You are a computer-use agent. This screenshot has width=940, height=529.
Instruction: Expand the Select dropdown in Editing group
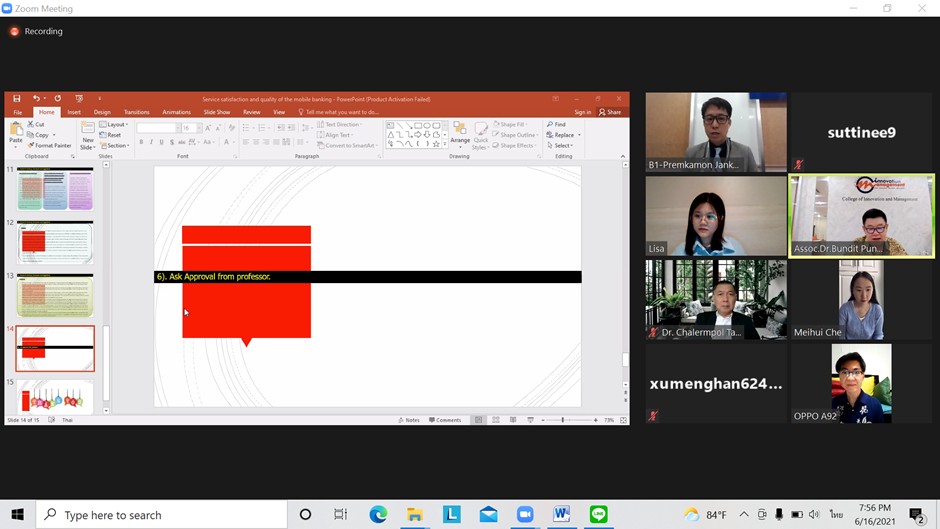(x=561, y=146)
